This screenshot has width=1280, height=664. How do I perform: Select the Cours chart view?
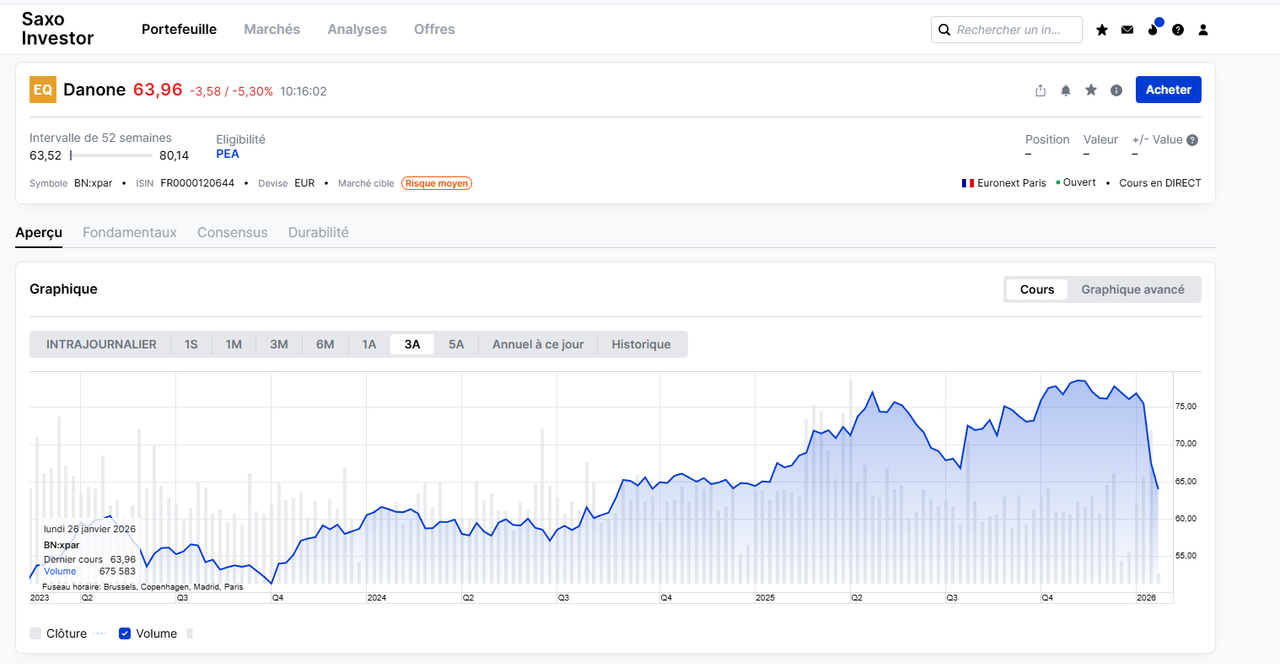click(x=1037, y=289)
